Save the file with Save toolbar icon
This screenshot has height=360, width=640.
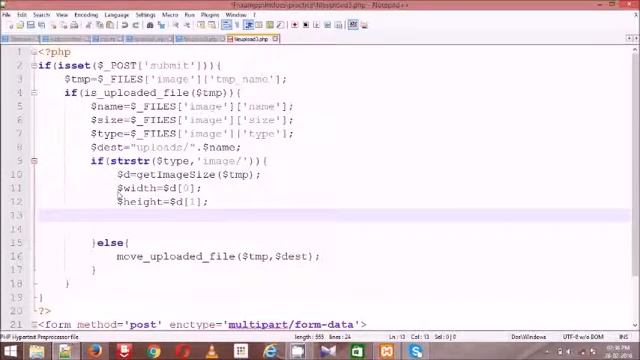click(x=31, y=25)
